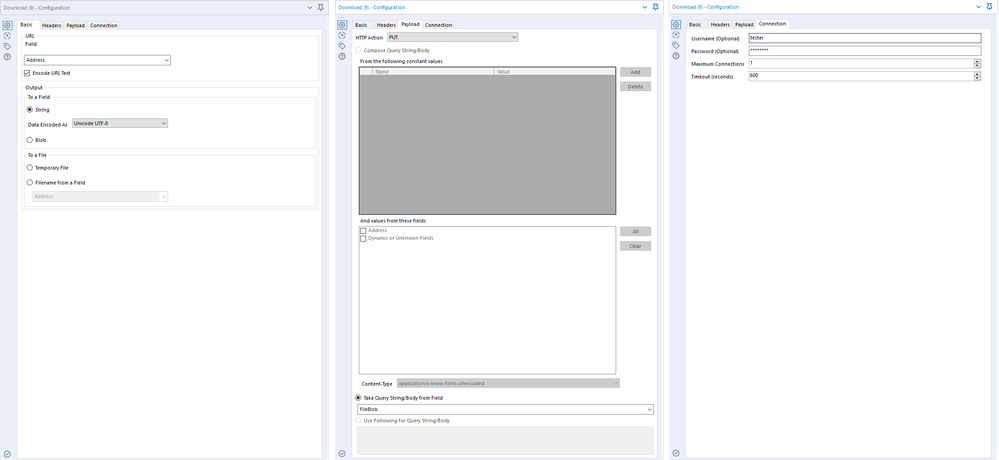Switch to the Headers tab in the Basic panel
999x460 pixels.
[x=52, y=25]
